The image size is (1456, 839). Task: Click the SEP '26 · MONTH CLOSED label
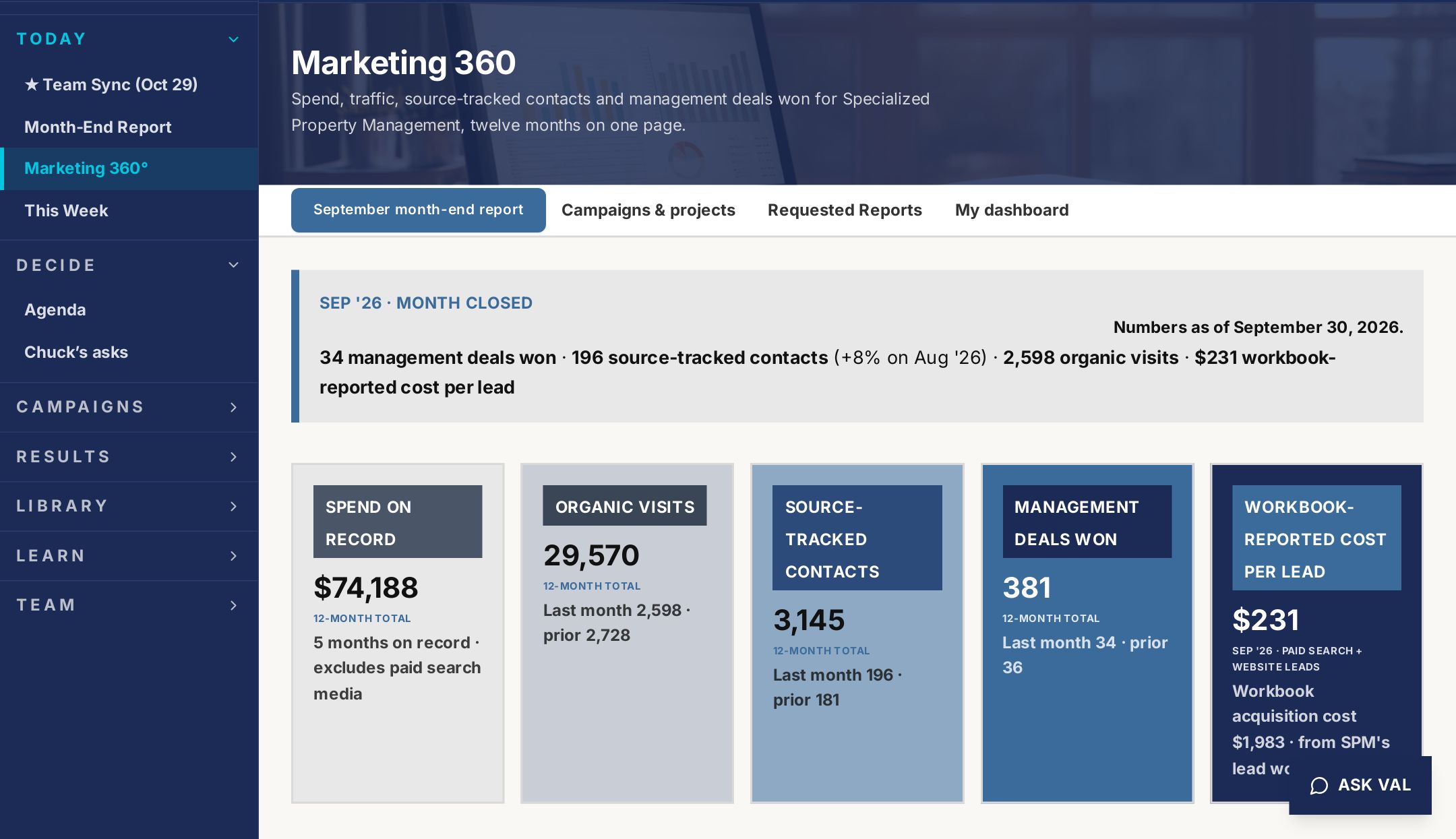[x=426, y=303]
